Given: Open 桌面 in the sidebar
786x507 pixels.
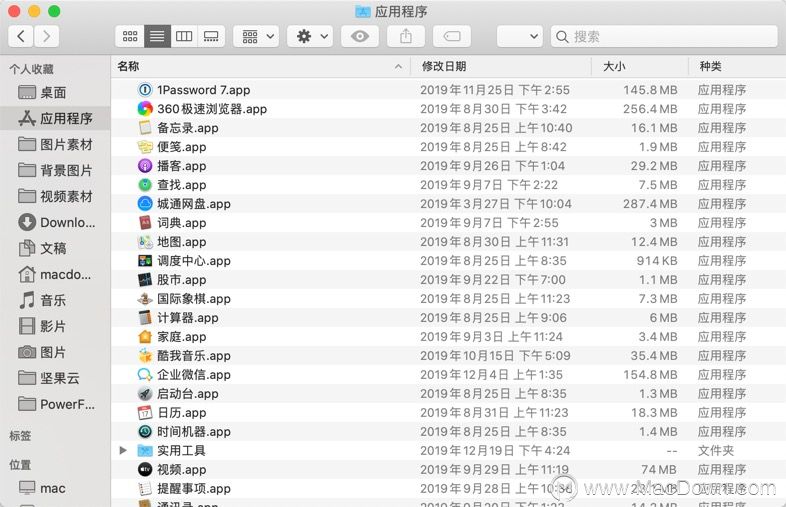Looking at the screenshot, I should 55,92.
